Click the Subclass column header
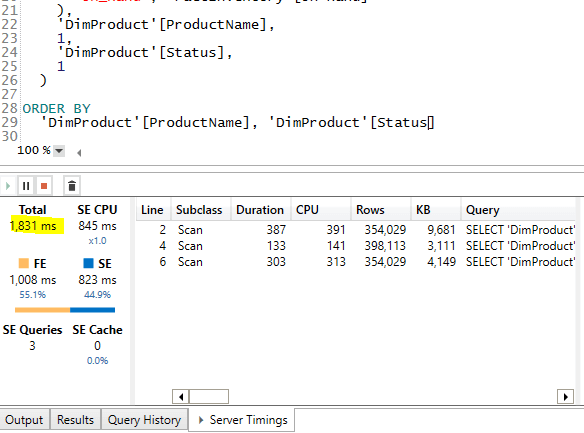Image resolution: width=584 pixels, height=433 pixels. 200,210
